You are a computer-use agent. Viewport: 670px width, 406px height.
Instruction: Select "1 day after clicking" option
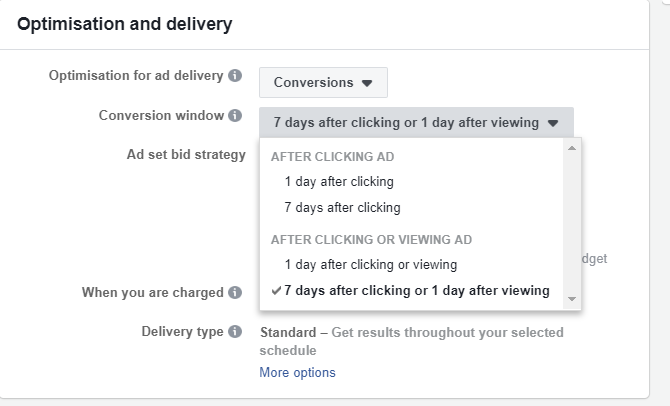[339, 182]
